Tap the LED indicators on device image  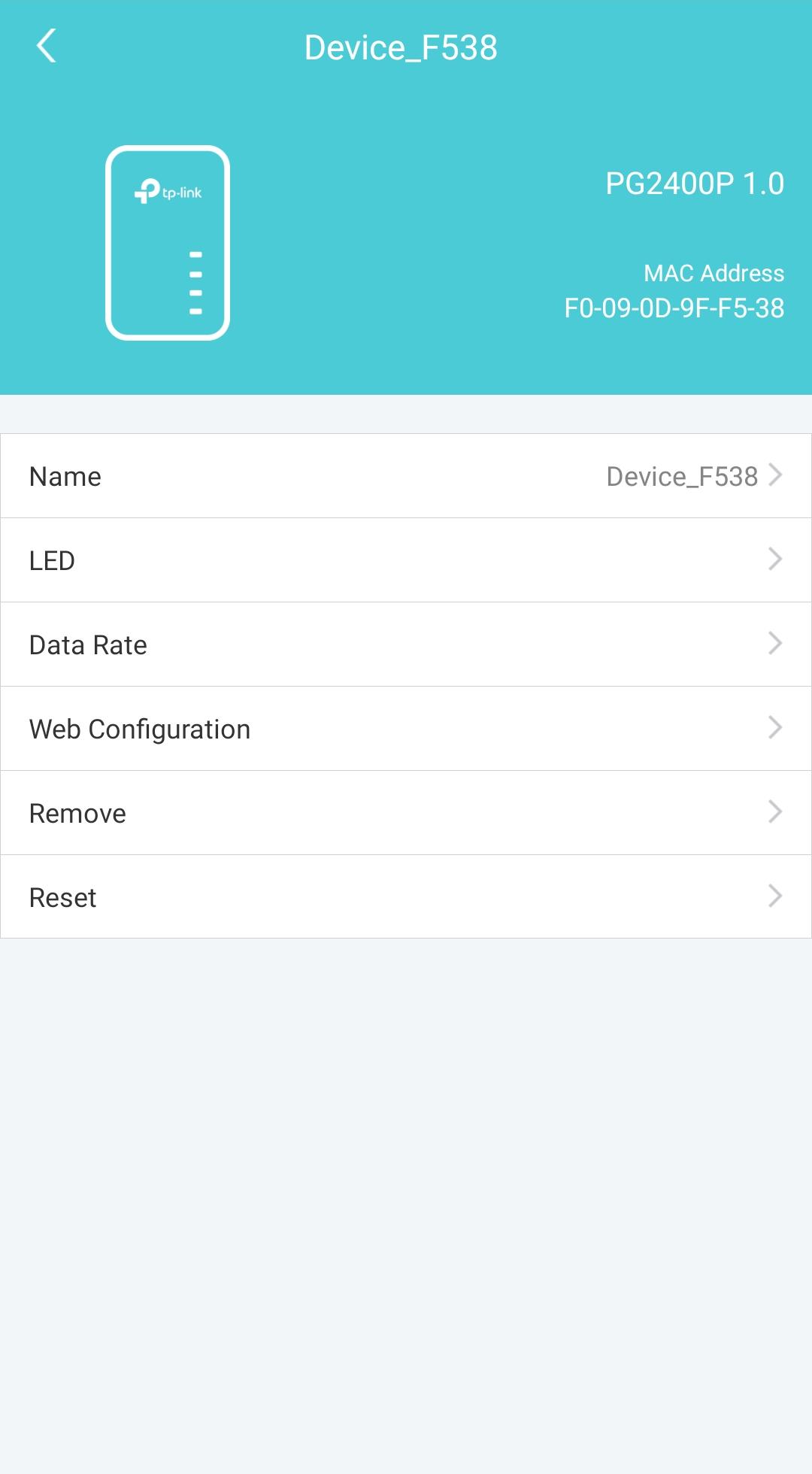(195, 283)
